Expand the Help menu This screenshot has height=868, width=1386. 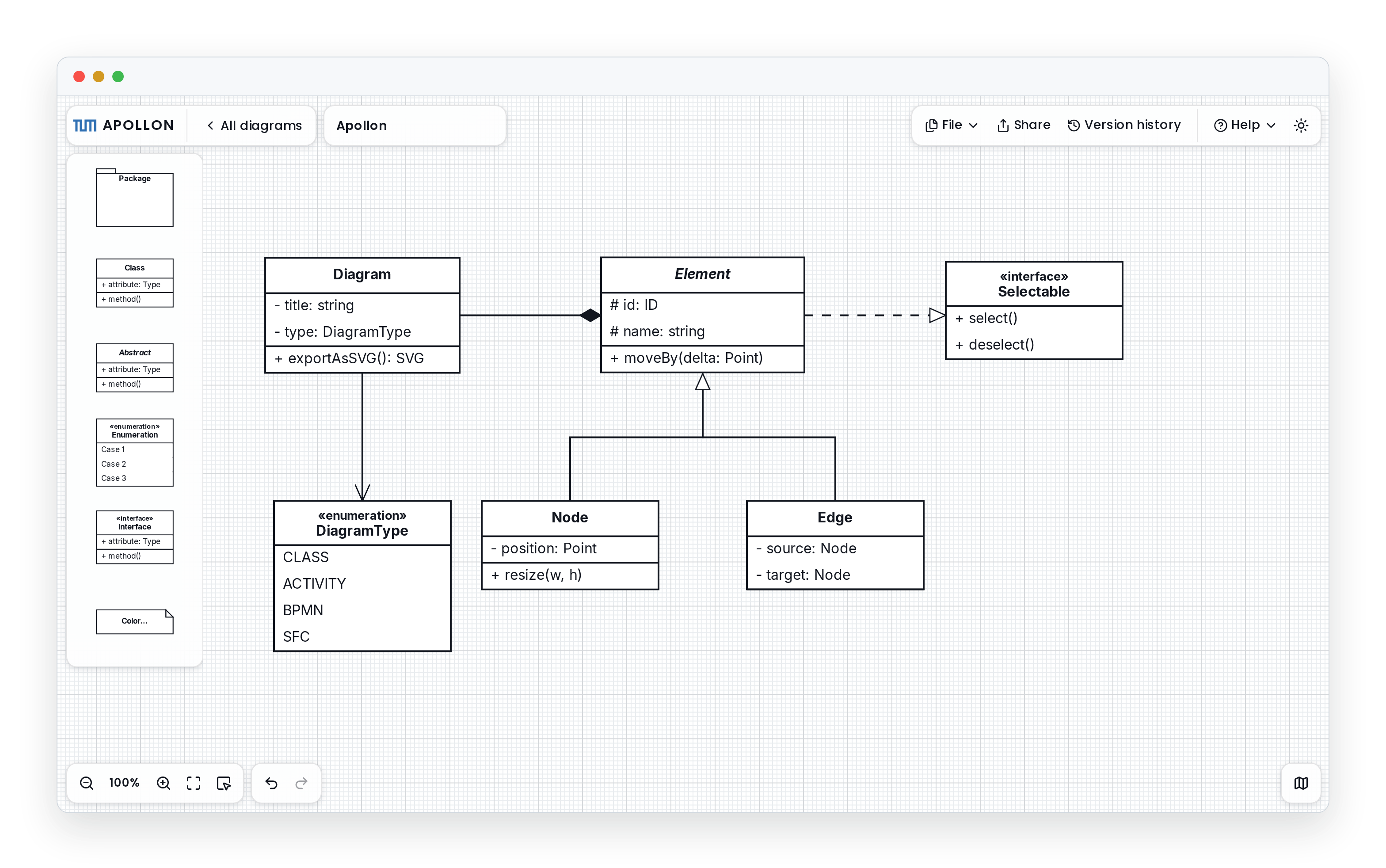tap(1244, 125)
